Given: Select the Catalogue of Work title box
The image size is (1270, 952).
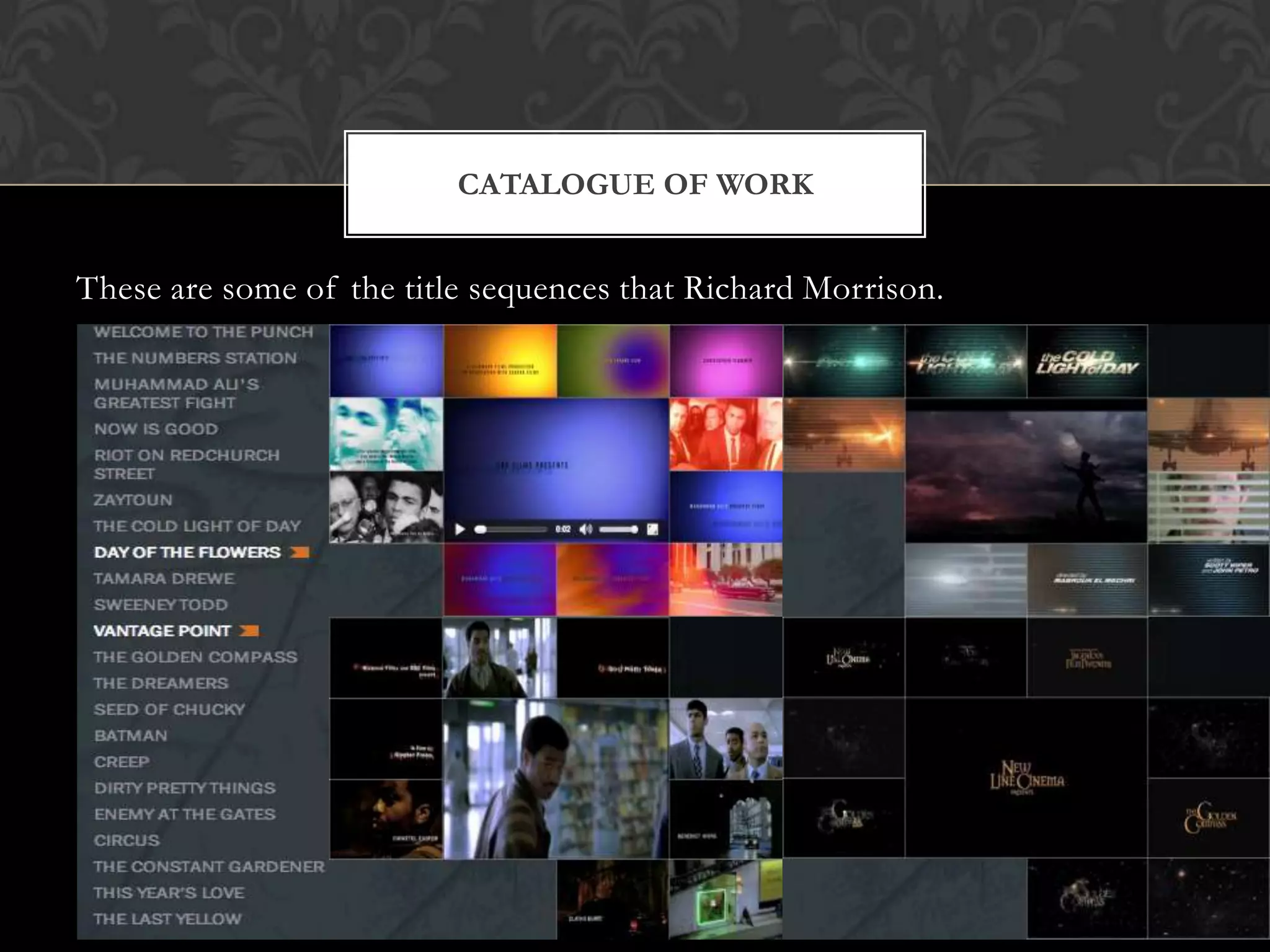Looking at the screenshot, I should click(x=635, y=184).
